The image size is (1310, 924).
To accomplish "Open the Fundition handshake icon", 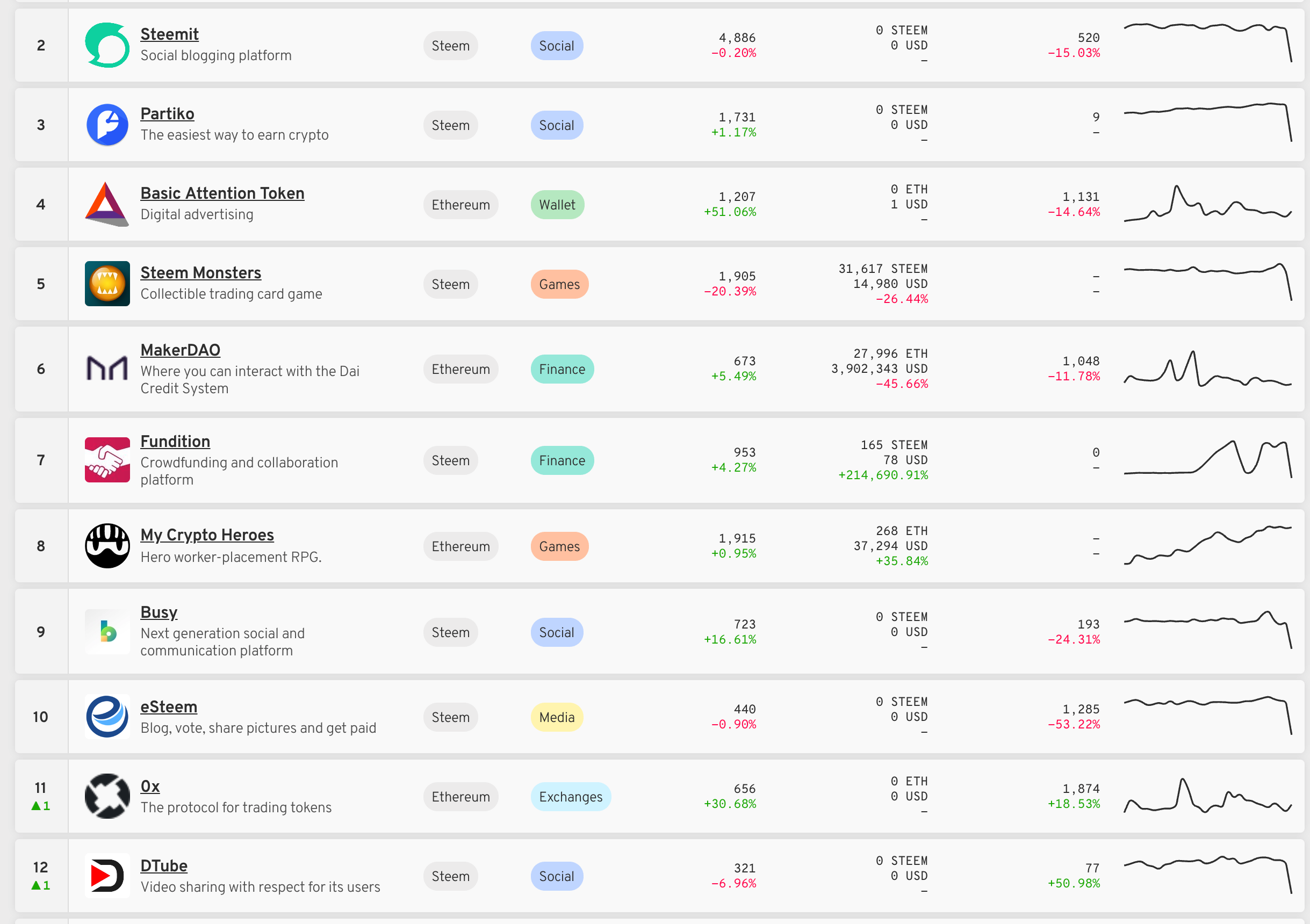I will pyautogui.click(x=107, y=460).
